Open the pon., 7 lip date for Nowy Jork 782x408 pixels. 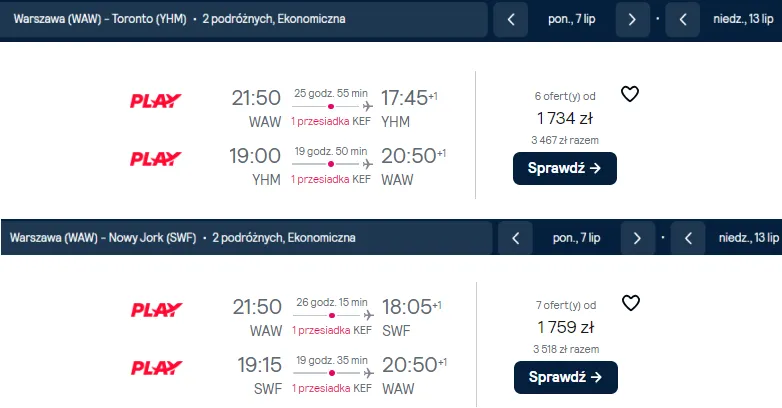(577, 238)
